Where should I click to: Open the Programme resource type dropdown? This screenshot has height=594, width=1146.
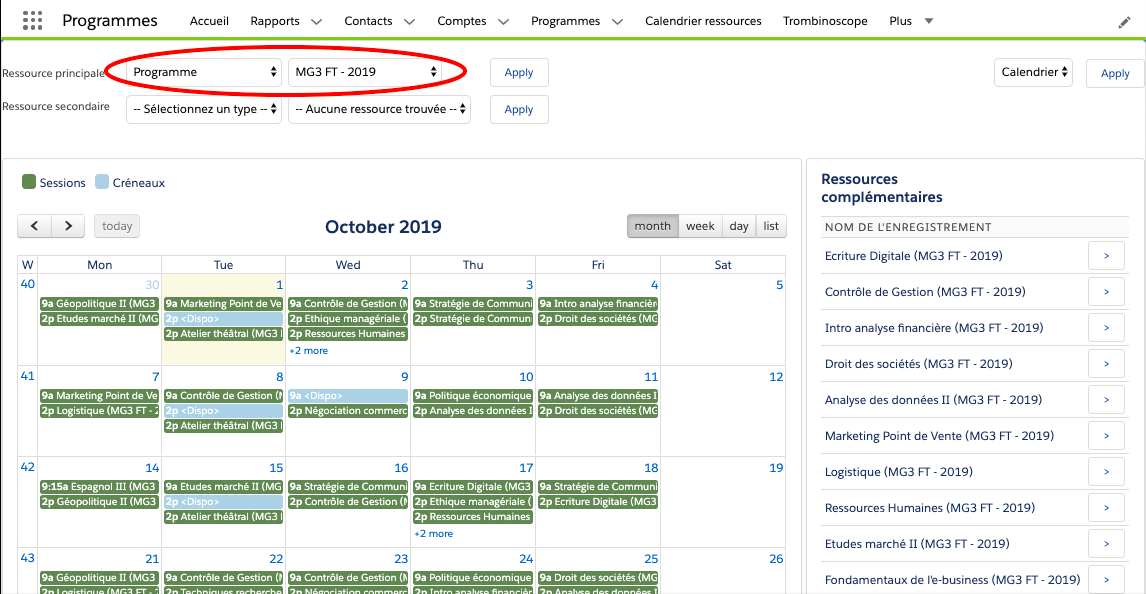[204, 72]
